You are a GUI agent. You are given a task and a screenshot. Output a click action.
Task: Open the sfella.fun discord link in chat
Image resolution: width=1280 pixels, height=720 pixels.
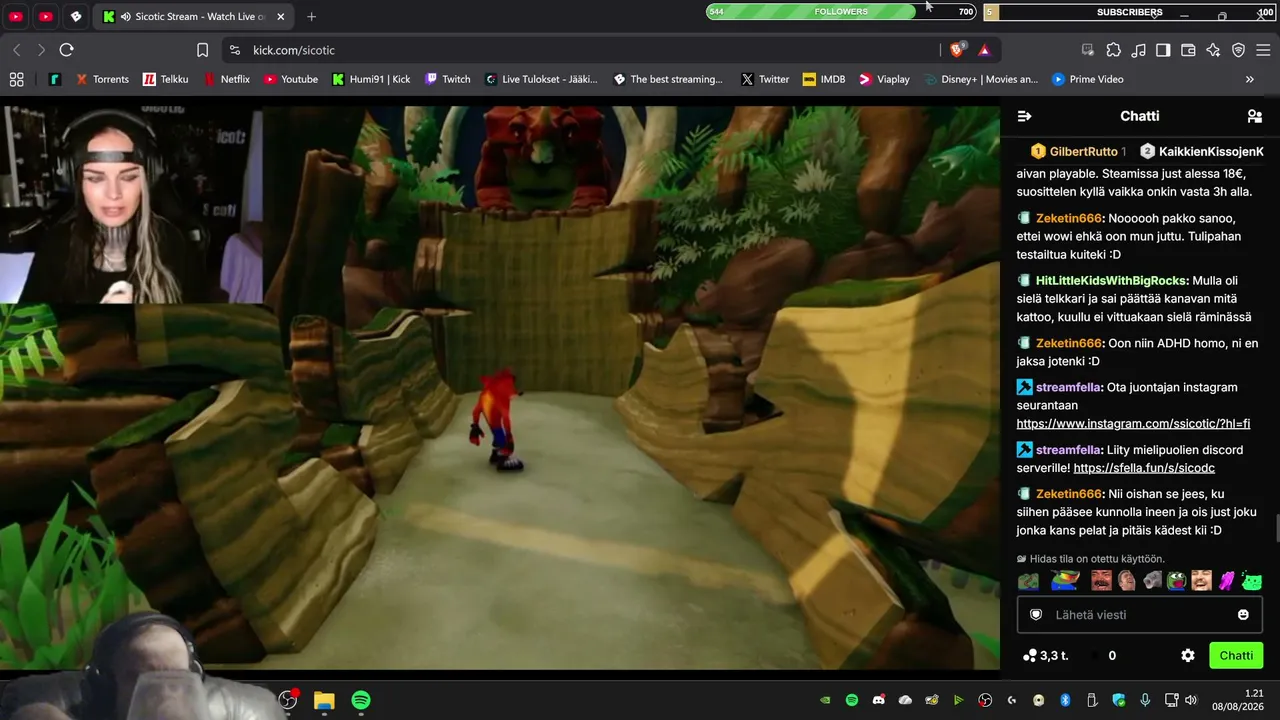[x=1144, y=468]
